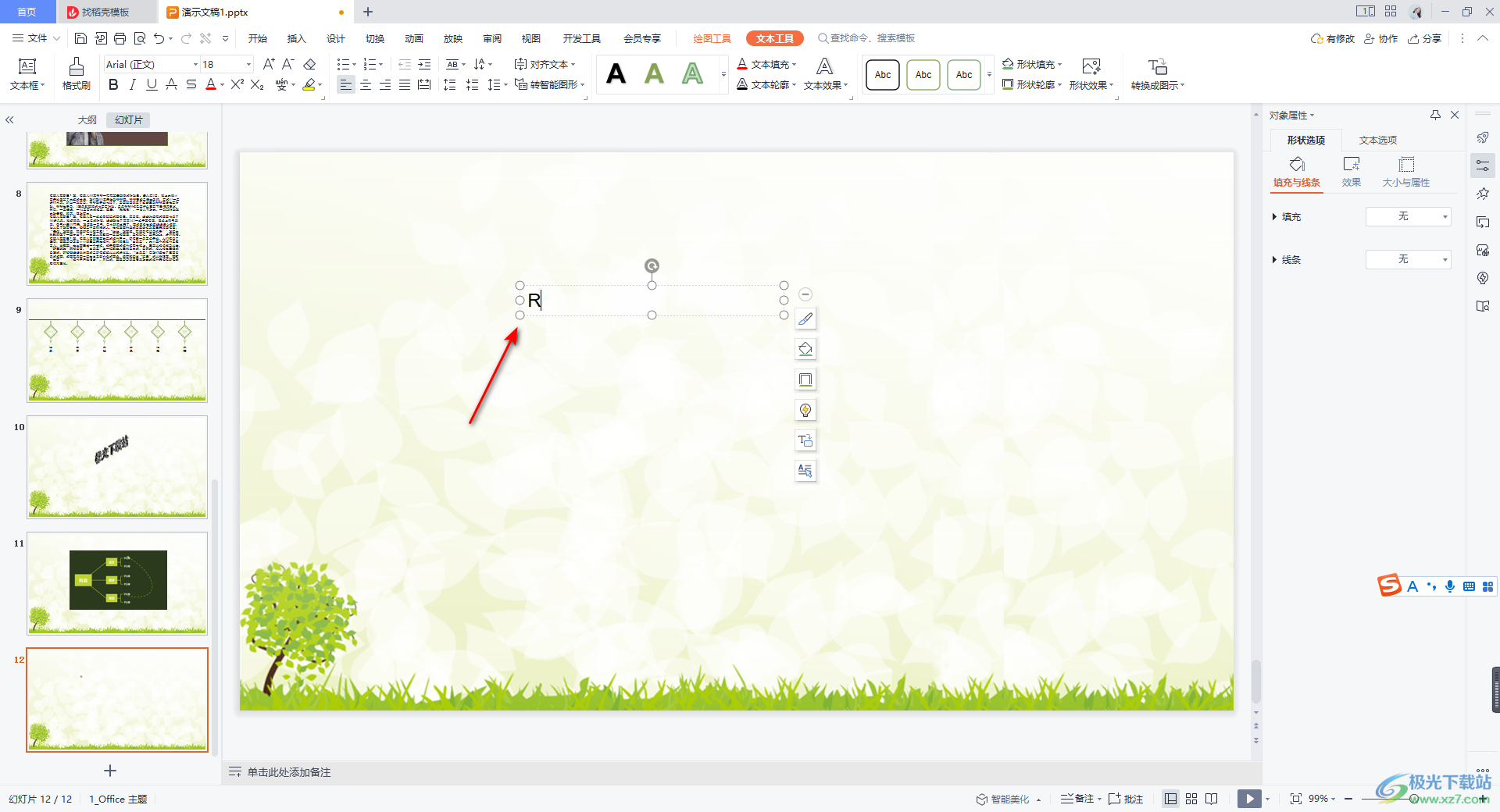
Task: Open the line type dropdown showing 无
Action: (x=1408, y=259)
